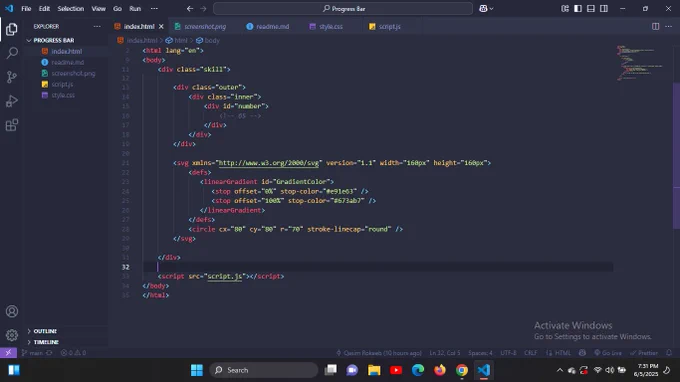Open the Windows Start menu
680x382 pixels.
point(196,370)
